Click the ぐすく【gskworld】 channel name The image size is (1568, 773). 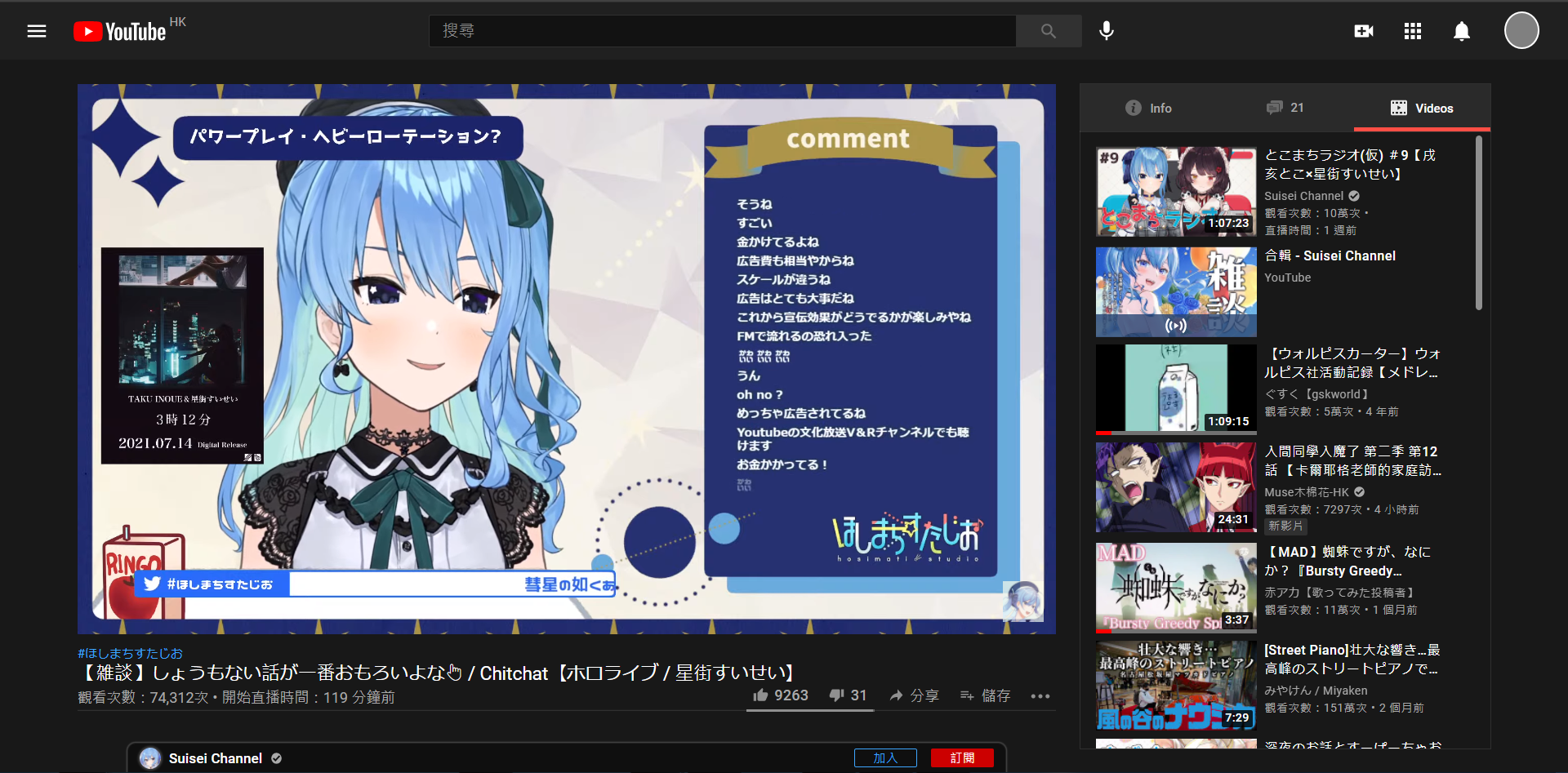click(x=1316, y=394)
